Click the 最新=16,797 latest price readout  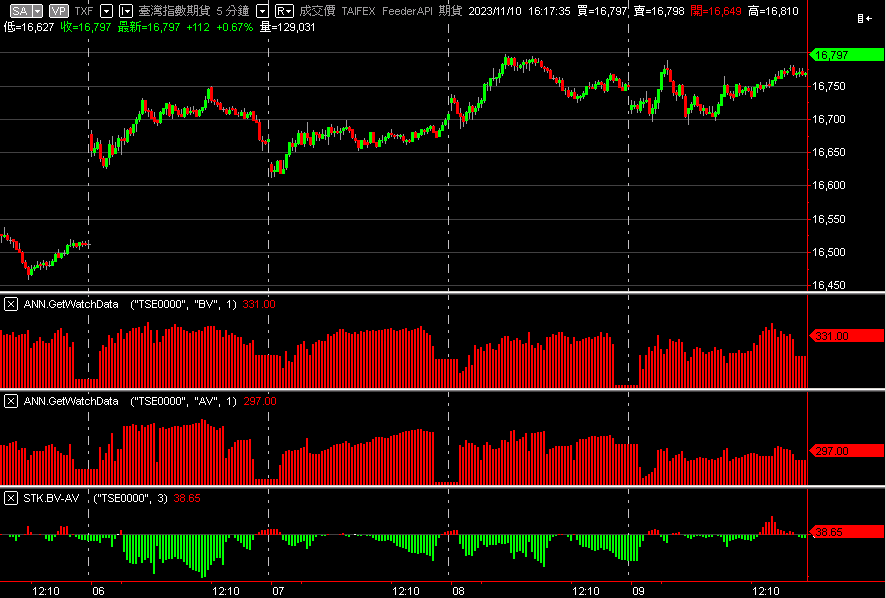pyautogui.click(x=149, y=27)
